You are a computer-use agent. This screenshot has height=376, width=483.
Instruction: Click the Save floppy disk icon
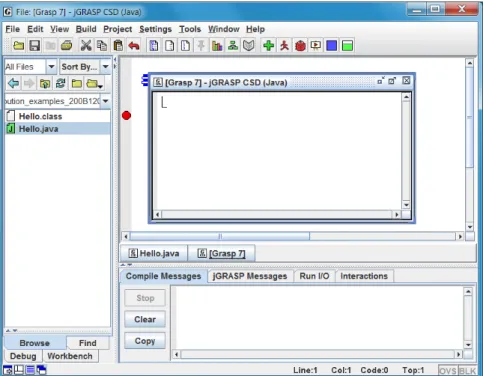coord(35,45)
